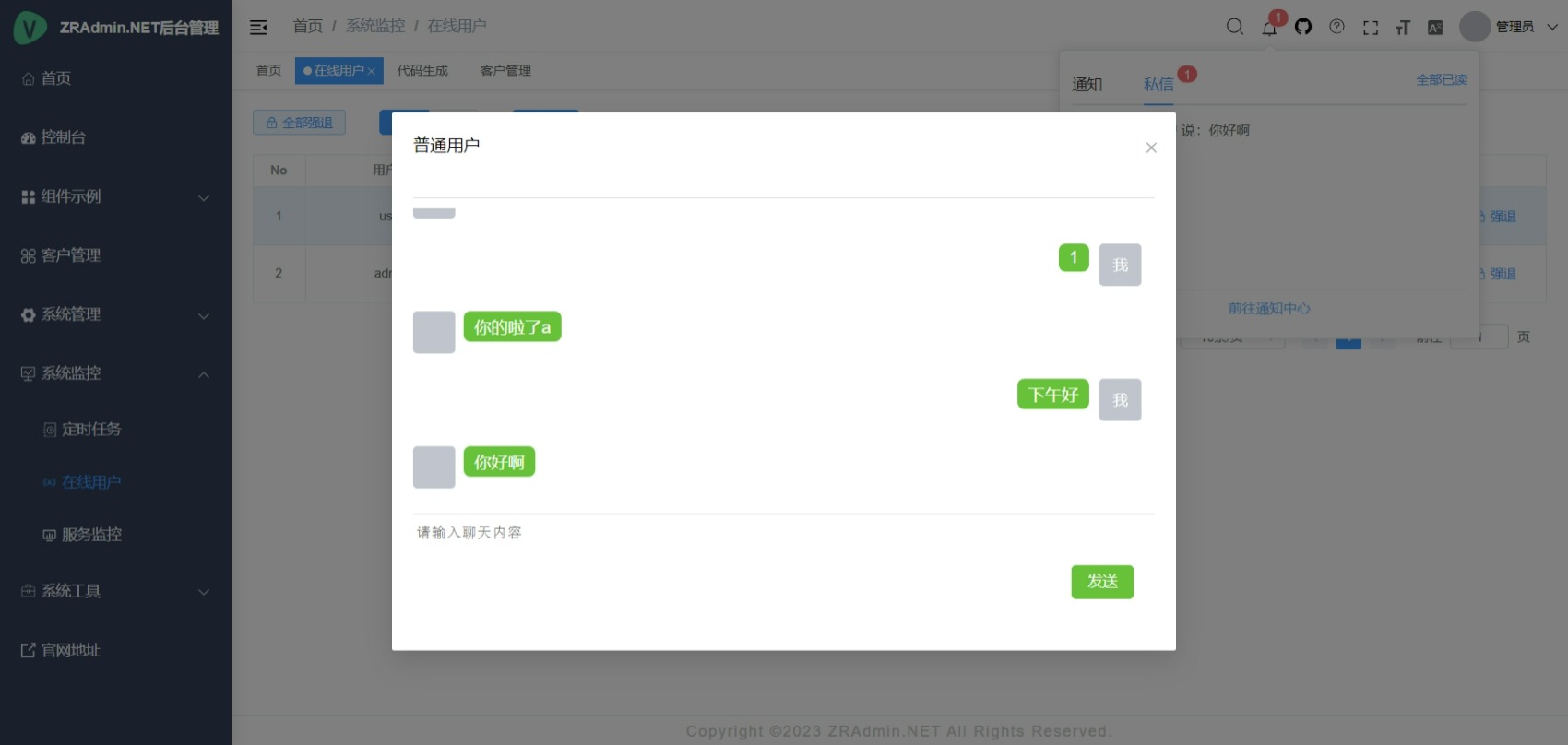Switch to the 代码生成 page tab

coord(422,71)
